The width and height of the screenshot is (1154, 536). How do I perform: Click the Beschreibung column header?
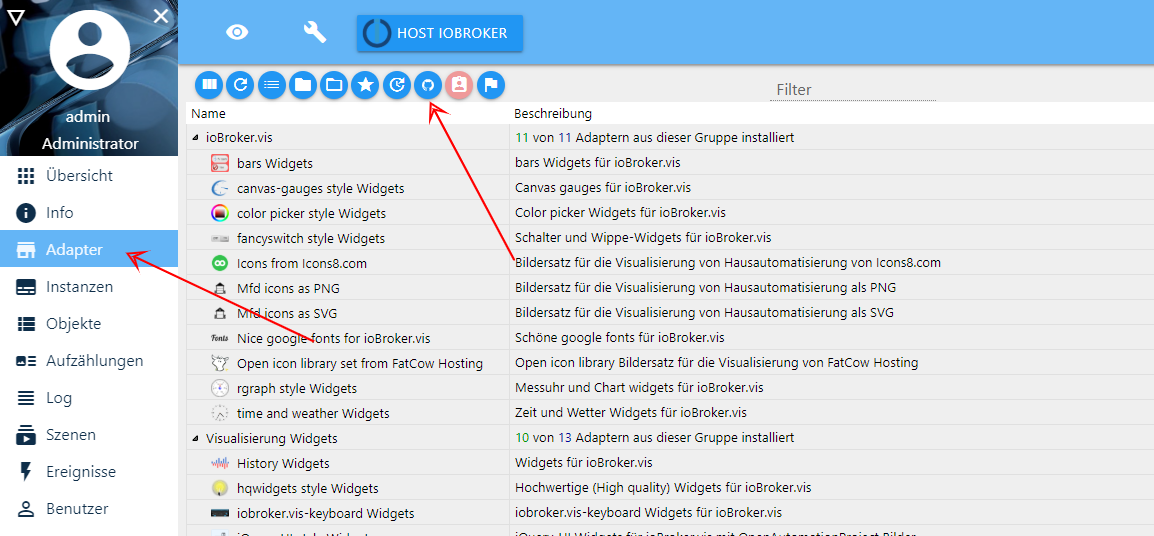click(553, 114)
